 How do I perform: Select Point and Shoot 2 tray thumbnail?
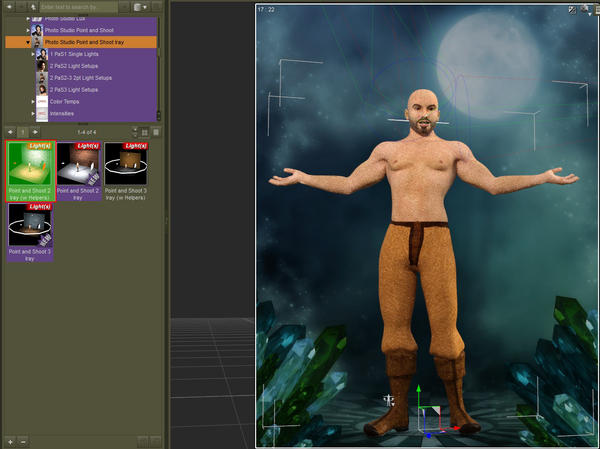(79, 171)
